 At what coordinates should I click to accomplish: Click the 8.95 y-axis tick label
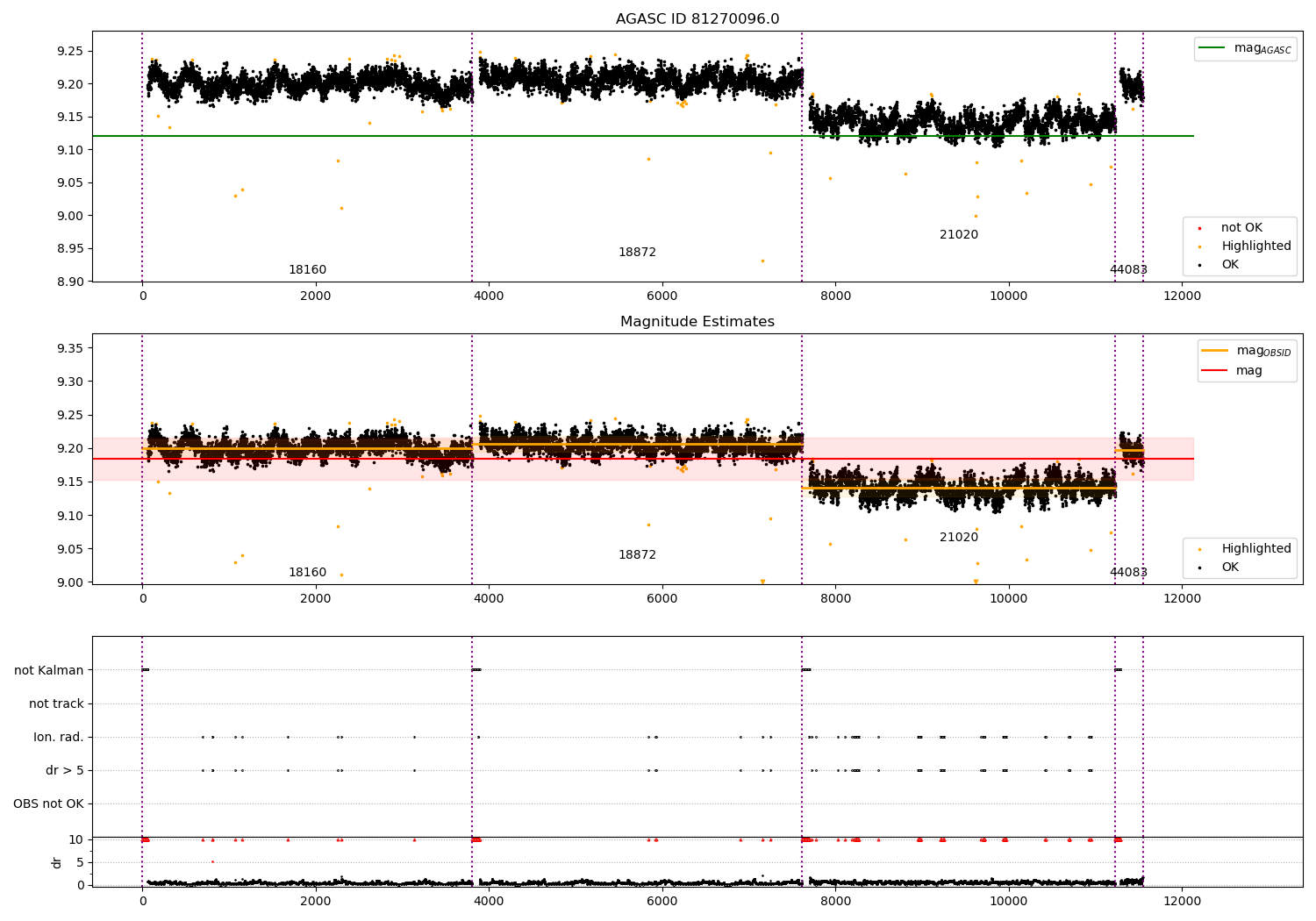point(68,249)
